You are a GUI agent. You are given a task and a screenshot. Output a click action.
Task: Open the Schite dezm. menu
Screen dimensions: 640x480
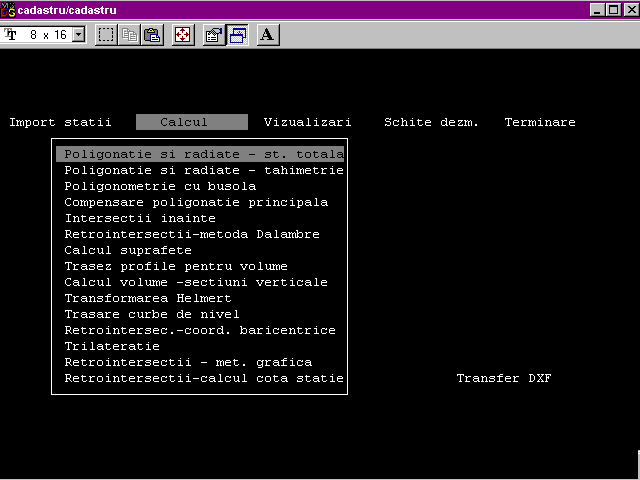click(431, 122)
